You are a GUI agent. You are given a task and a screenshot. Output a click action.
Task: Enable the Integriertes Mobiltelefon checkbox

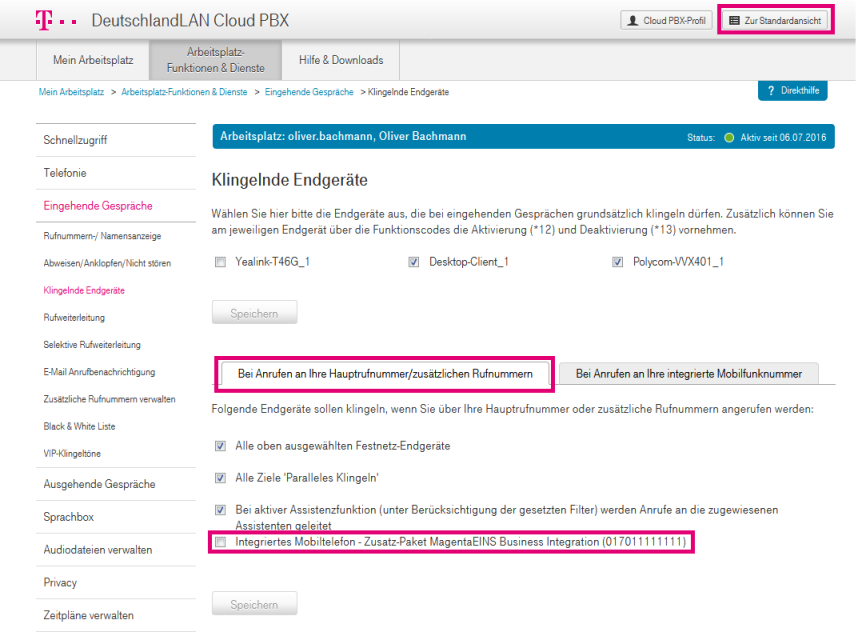coord(220,542)
